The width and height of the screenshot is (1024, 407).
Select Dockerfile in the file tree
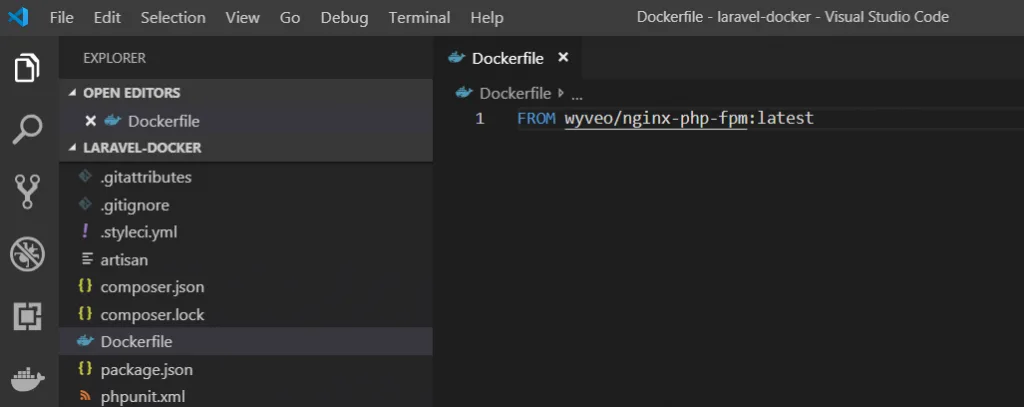tap(246, 341)
